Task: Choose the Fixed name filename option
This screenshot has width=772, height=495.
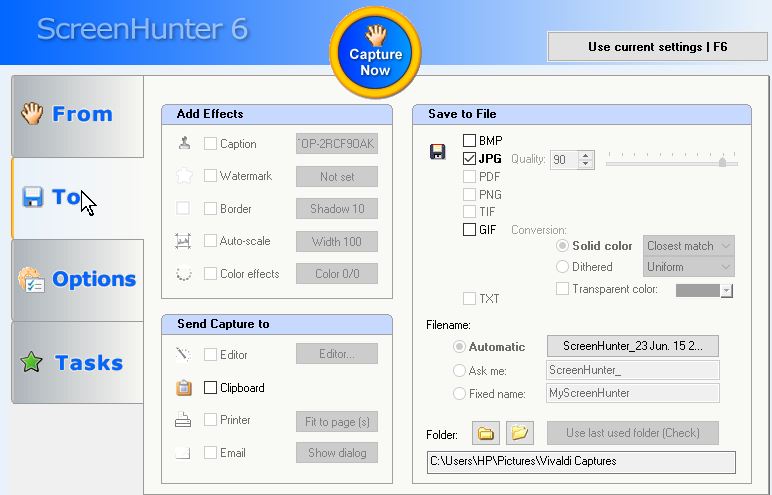Action: [459, 393]
